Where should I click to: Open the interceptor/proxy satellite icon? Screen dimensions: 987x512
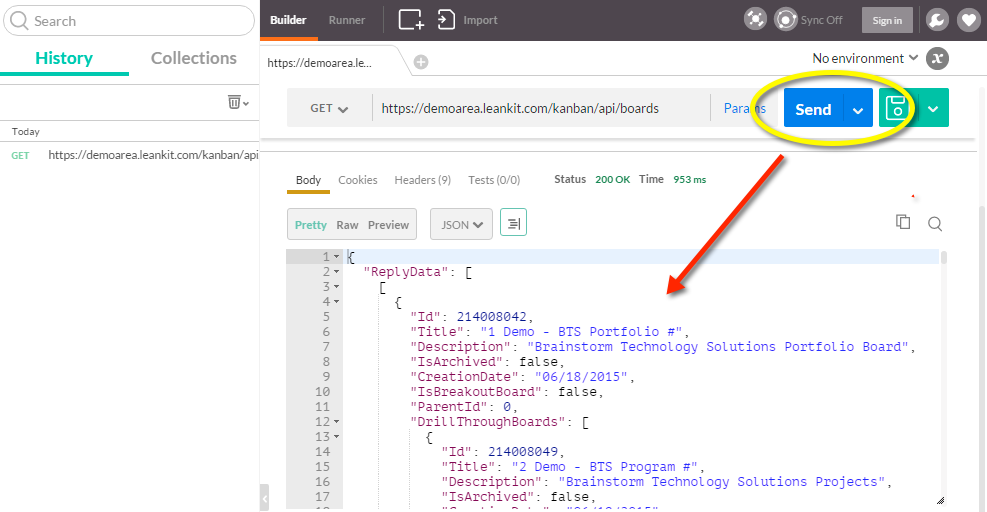point(755,20)
